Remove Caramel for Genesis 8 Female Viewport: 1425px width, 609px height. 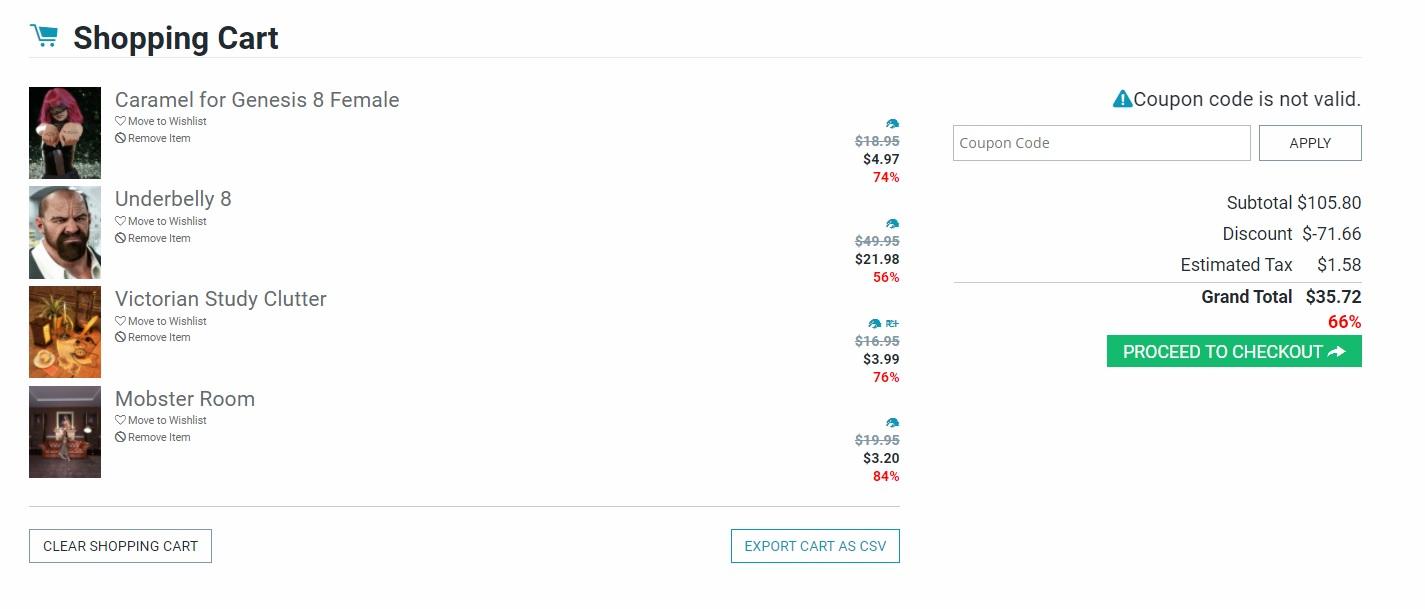[153, 138]
